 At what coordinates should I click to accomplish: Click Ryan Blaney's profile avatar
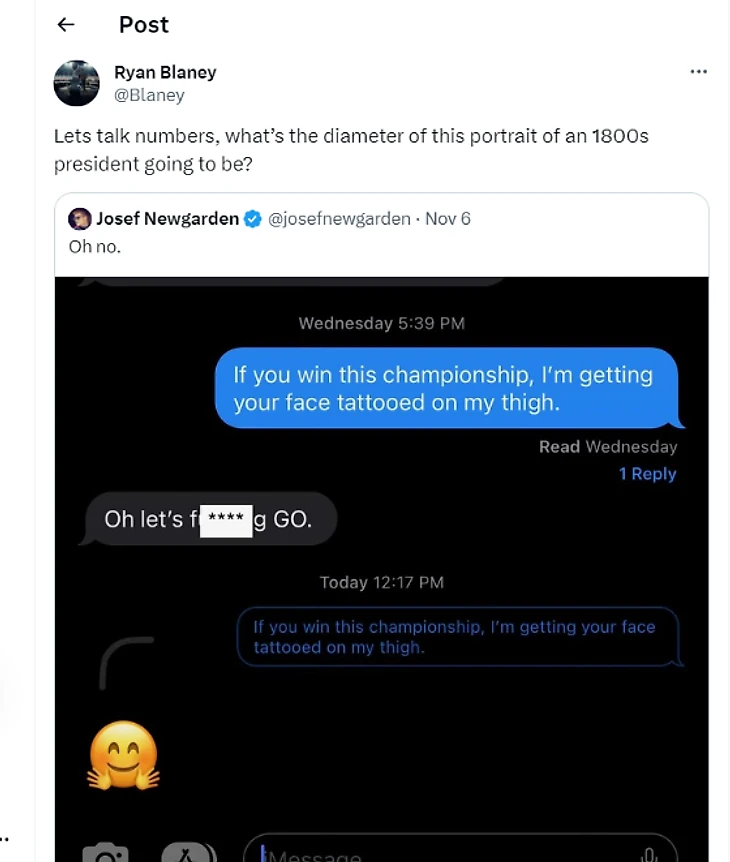76,83
